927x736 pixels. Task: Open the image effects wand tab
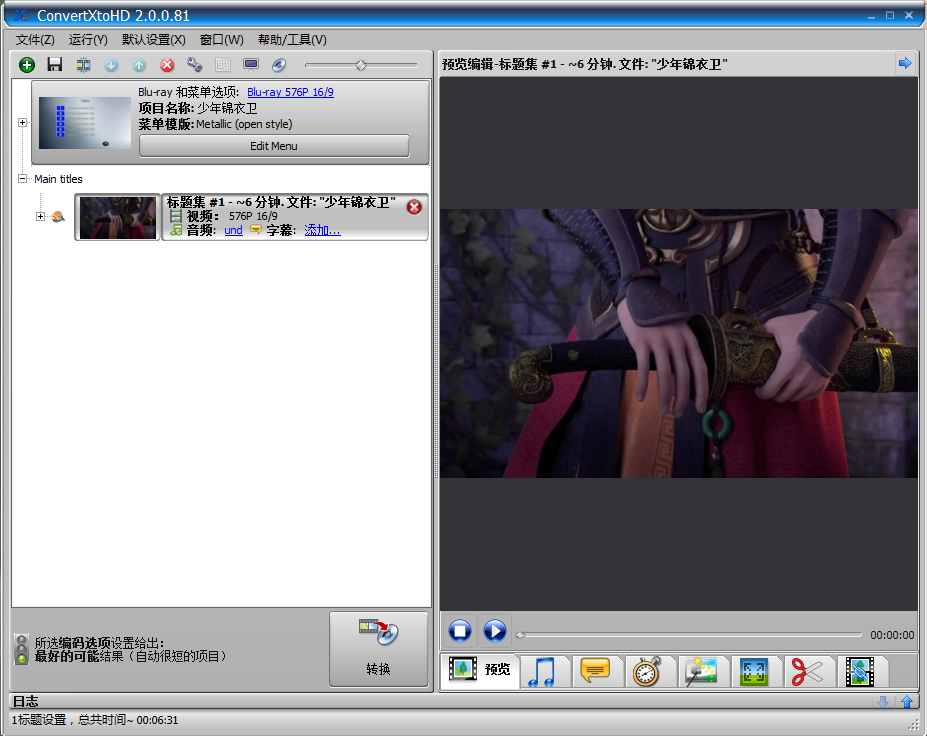[701, 672]
